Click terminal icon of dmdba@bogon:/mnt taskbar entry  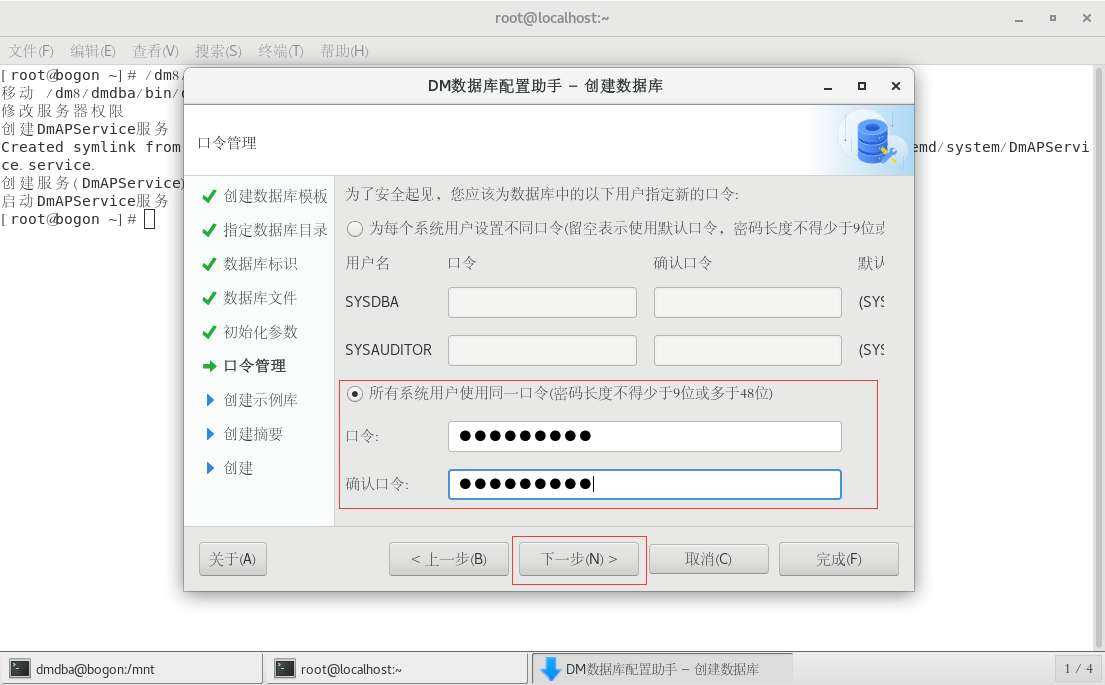(x=20, y=668)
